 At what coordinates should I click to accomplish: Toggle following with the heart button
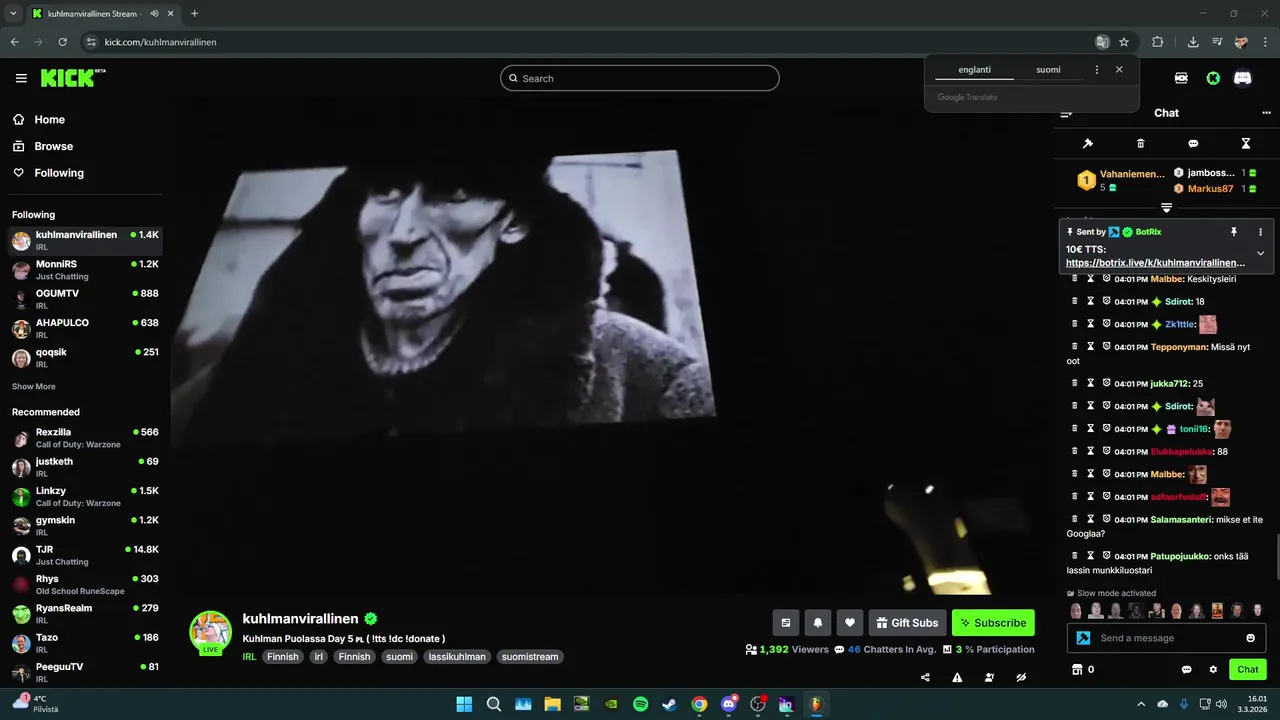tap(850, 623)
